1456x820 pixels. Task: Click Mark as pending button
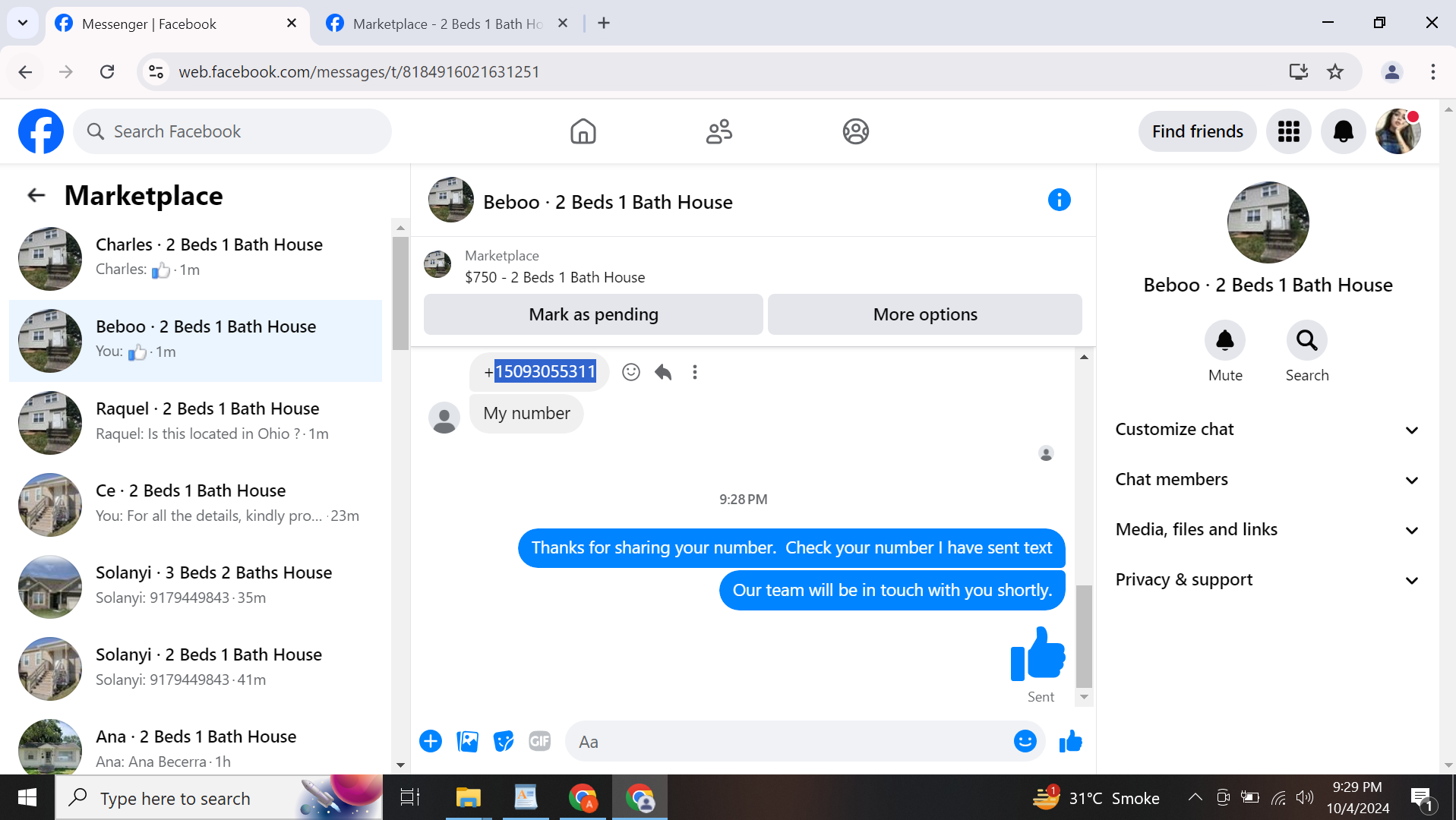point(593,314)
